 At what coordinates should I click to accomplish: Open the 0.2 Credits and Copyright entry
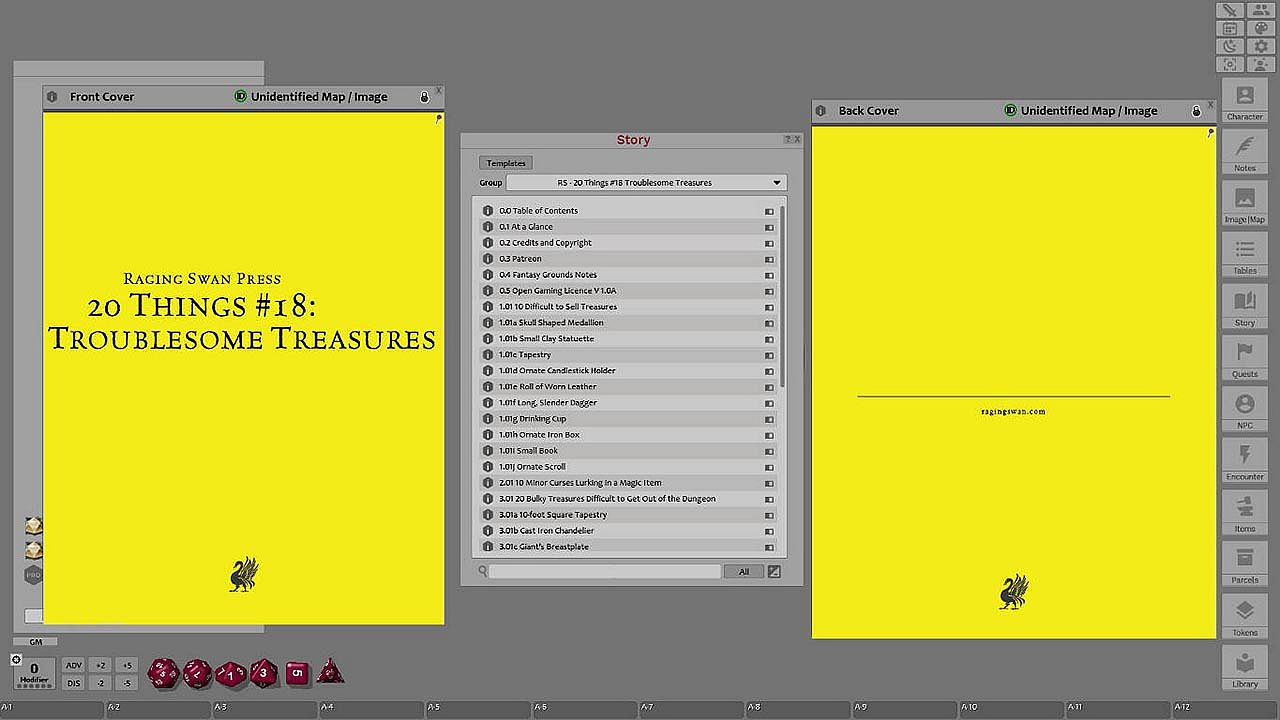629,243
